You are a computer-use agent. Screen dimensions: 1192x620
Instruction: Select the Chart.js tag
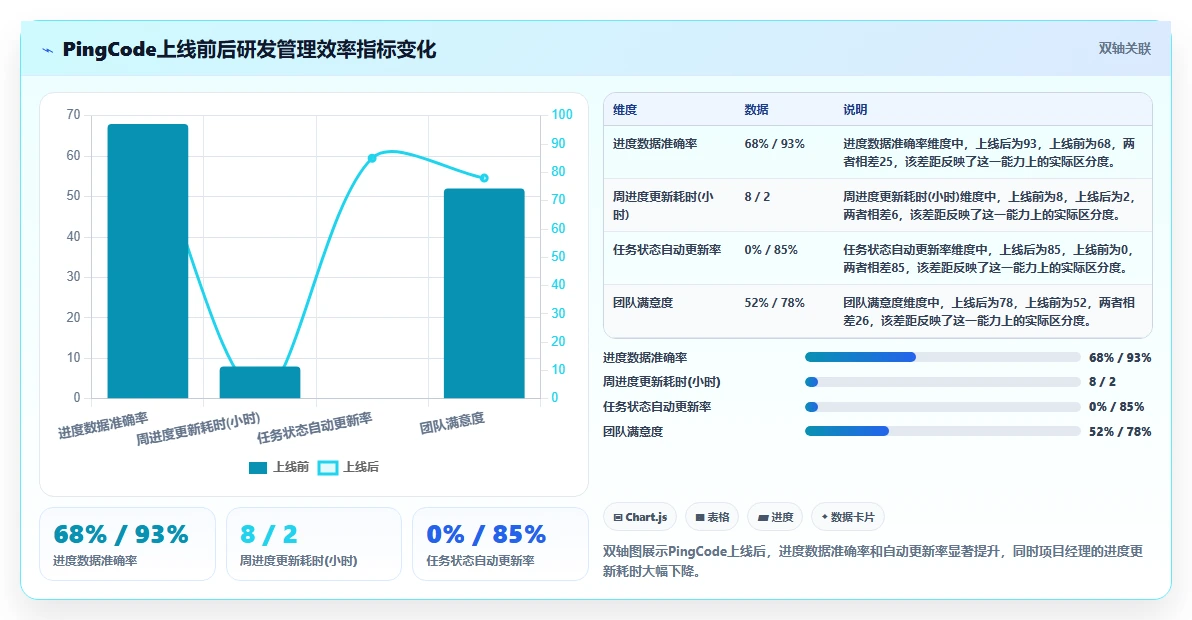point(640,517)
